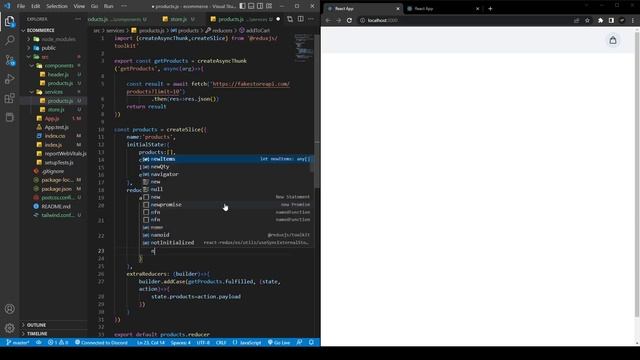Image resolution: width=640 pixels, height=360 pixels.
Task: Toggle secondary side bar layout icon
Action: pyautogui.click(x=260, y=6)
